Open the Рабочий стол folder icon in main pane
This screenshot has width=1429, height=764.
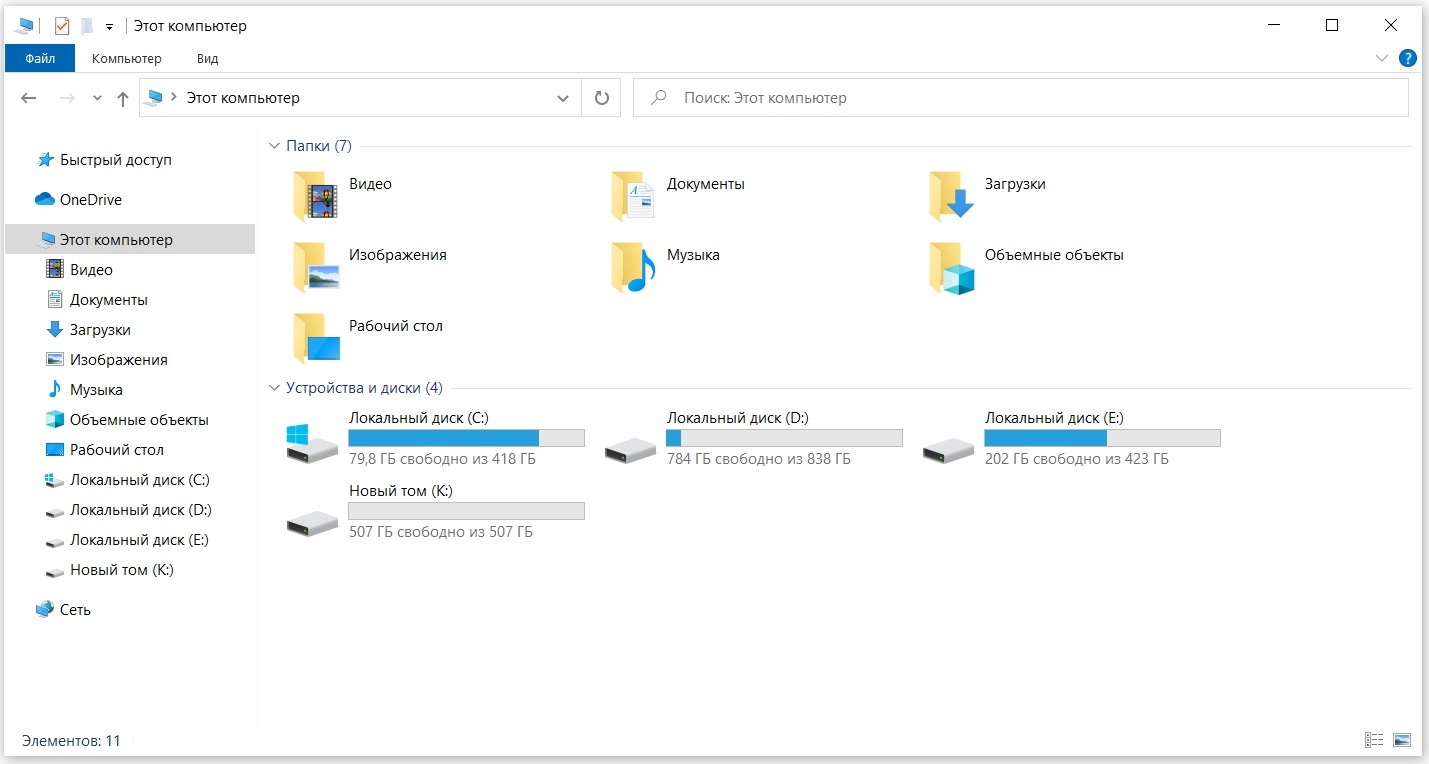(x=317, y=337)
